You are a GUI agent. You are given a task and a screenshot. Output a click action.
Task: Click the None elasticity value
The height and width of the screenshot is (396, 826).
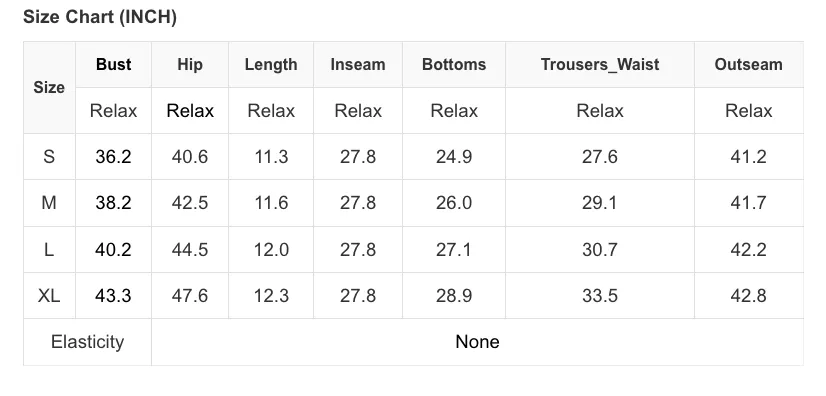click(477, 342)
